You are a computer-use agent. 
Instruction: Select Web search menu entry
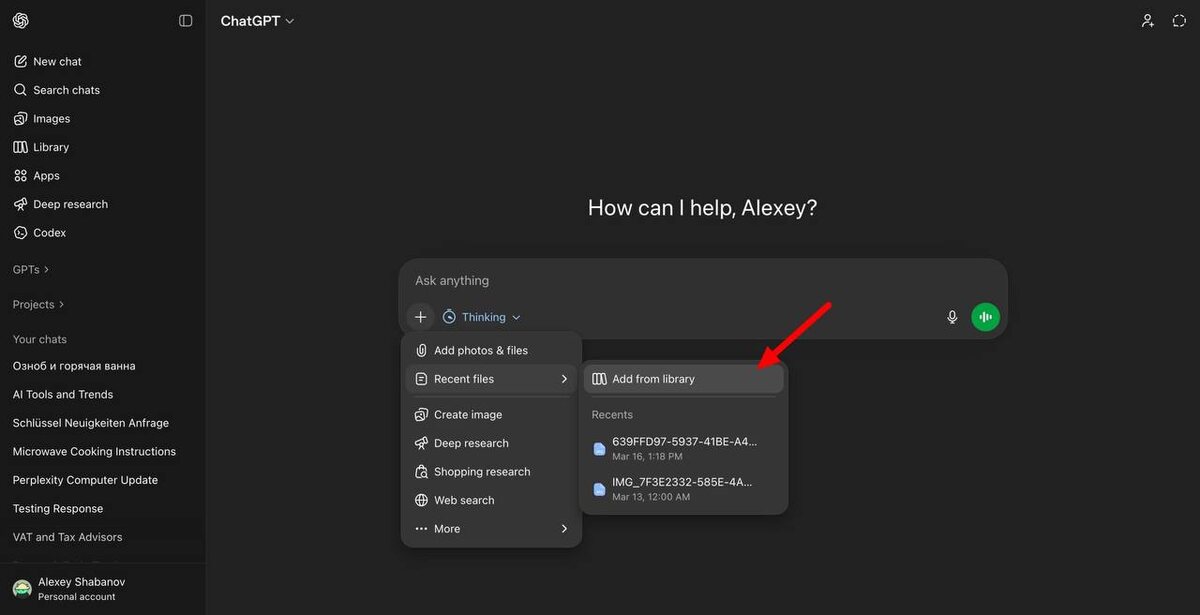click(491, 500)
